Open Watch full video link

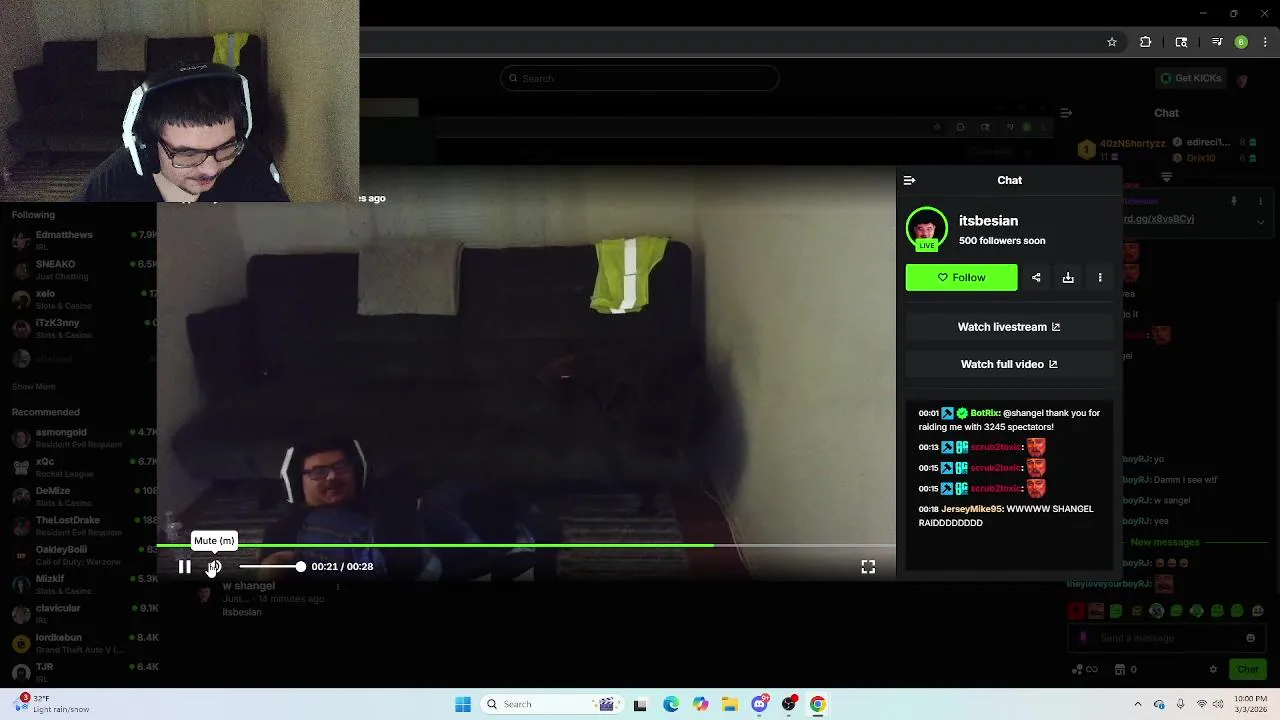coord(1009,364)
